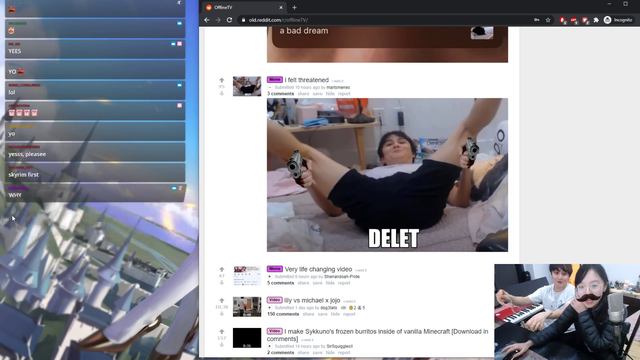Viewport: 640px width, 360px height.
Task: Downvote the Sykkuno frozen burritos post
Action: (x=222, y=344)
